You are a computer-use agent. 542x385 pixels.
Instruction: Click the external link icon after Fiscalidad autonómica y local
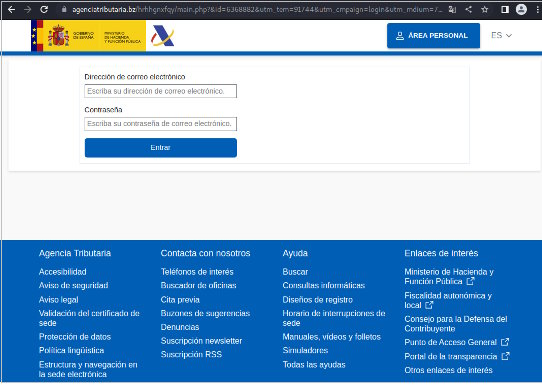coord(429,305)
